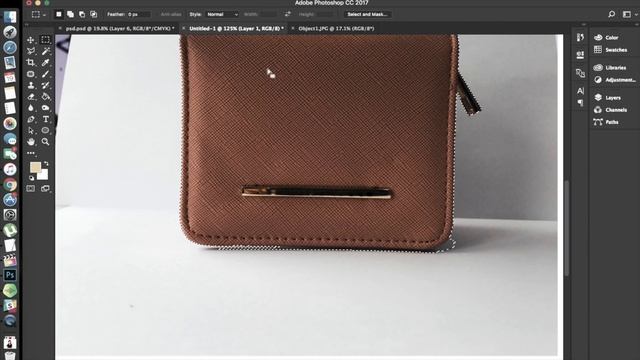This screenshot has width=640, height=360.
Task: Set the foreground color swatch
Action: click(x=35, y=167)
